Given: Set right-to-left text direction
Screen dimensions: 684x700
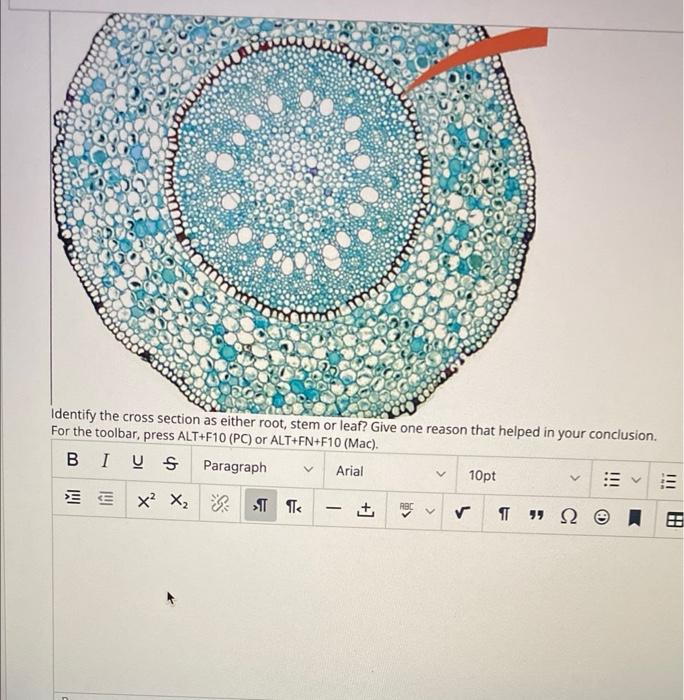Looking at the screenshot, I should point(293,506).
